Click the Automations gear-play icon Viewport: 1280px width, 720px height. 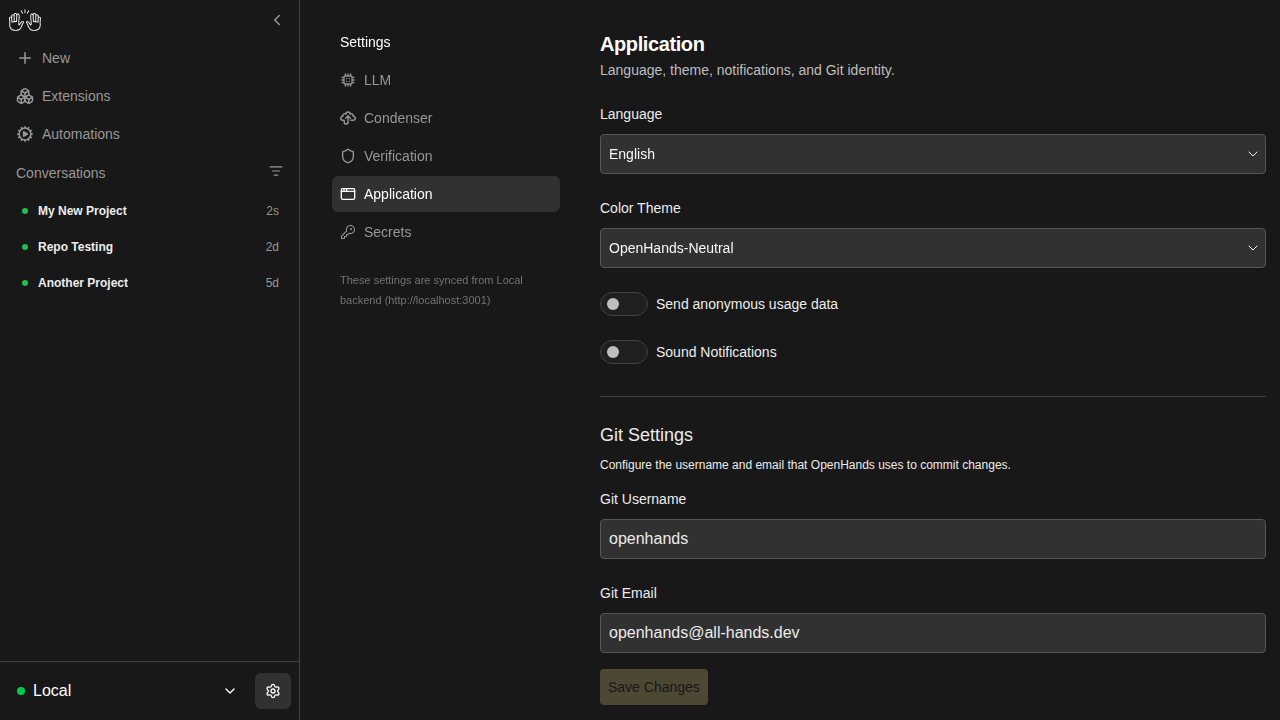(25, 134)
